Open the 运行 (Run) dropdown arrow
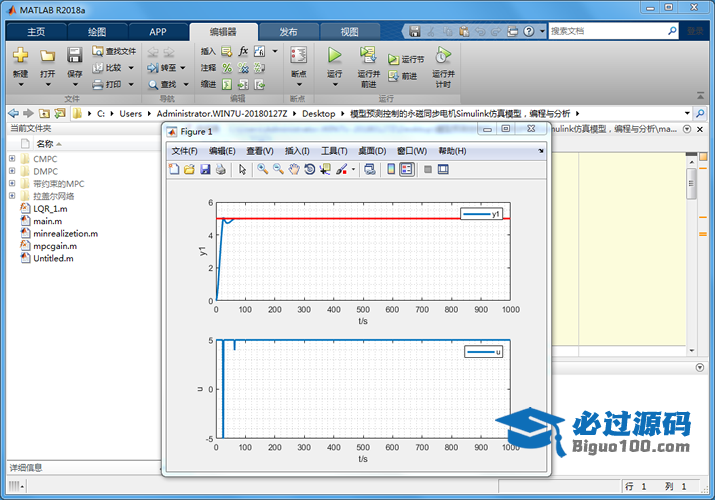The width and height of the screenshot is (715, 500). (335, 85)
